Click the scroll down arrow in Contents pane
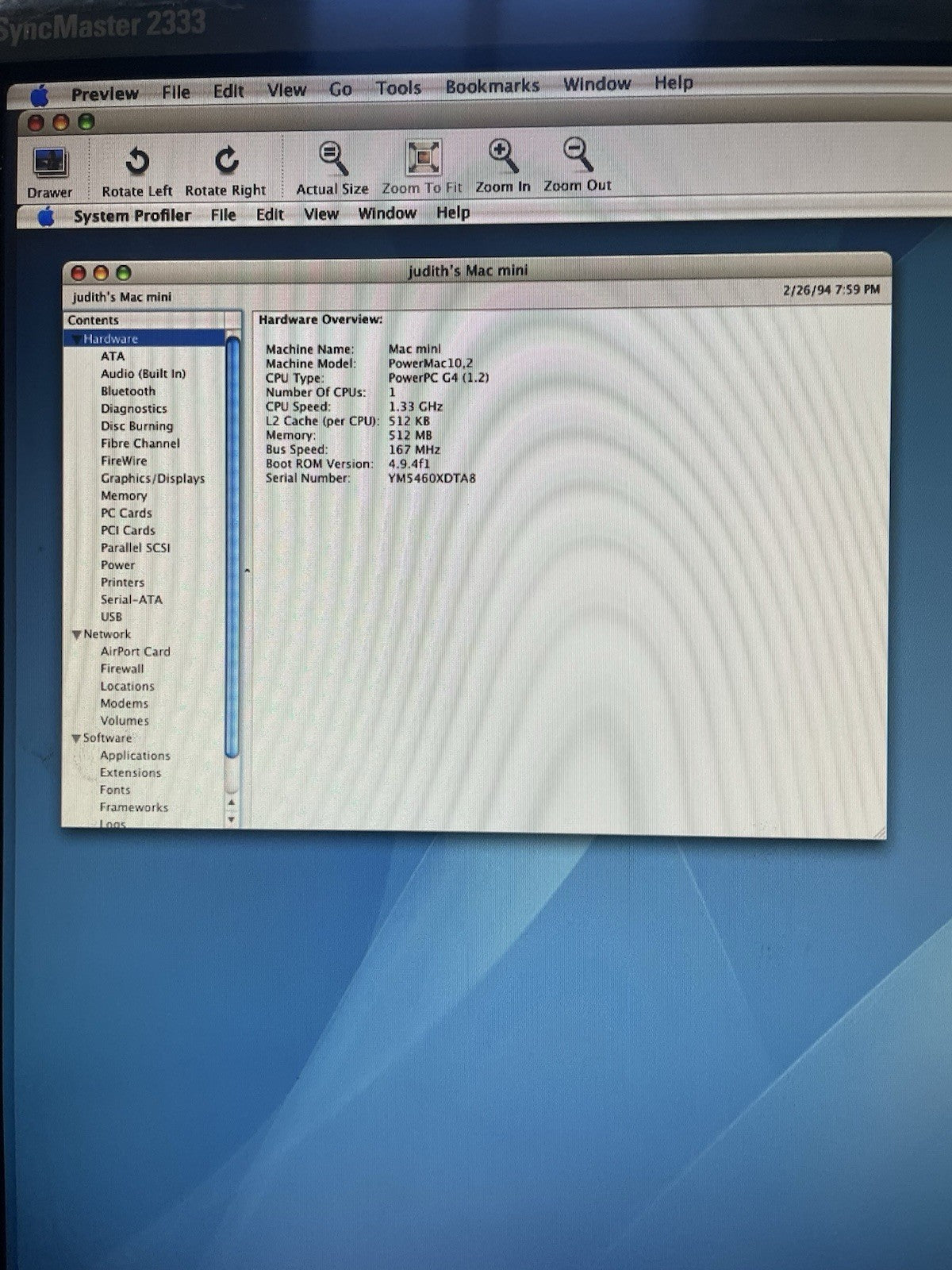The image size is (952, 1270). (x=232, y=819)
